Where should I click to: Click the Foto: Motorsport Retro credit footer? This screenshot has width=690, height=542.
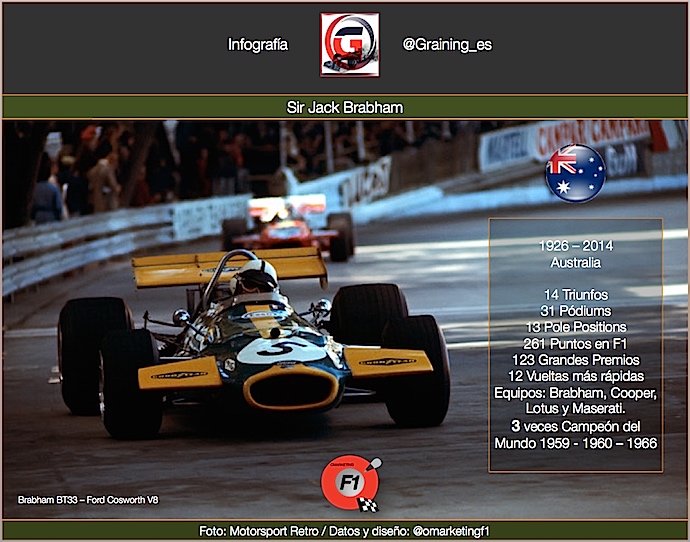344,530
